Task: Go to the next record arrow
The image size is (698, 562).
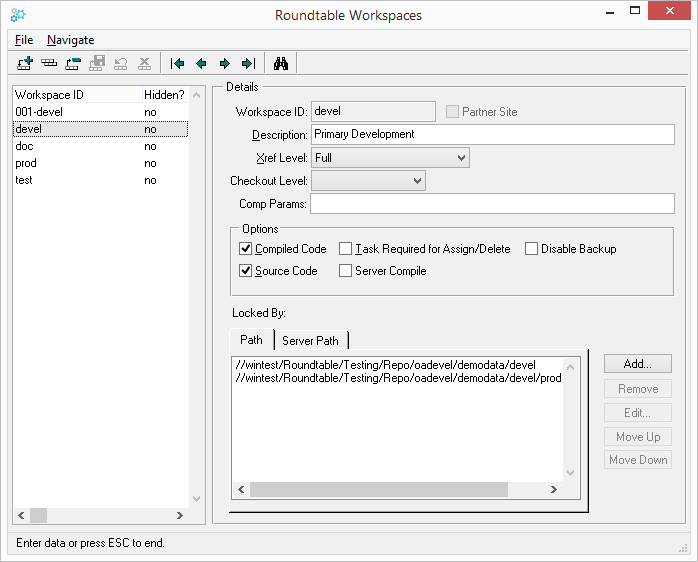Action: (225, 64)
